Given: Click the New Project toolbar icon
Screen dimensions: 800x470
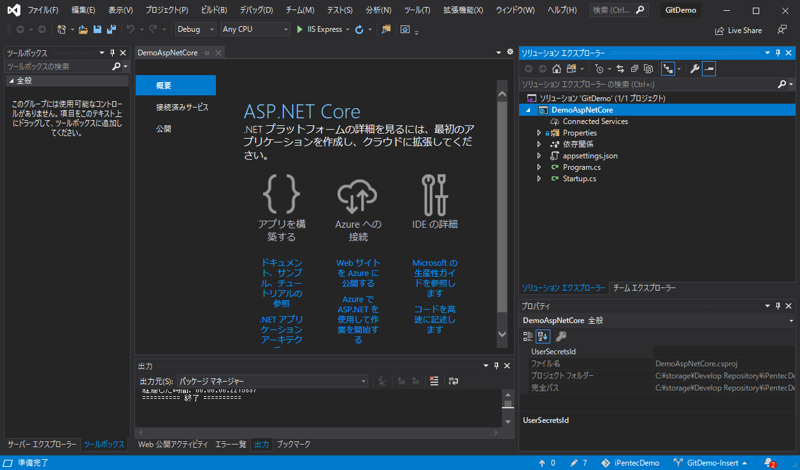Looking at the screenshot, I should click(62, 30).
